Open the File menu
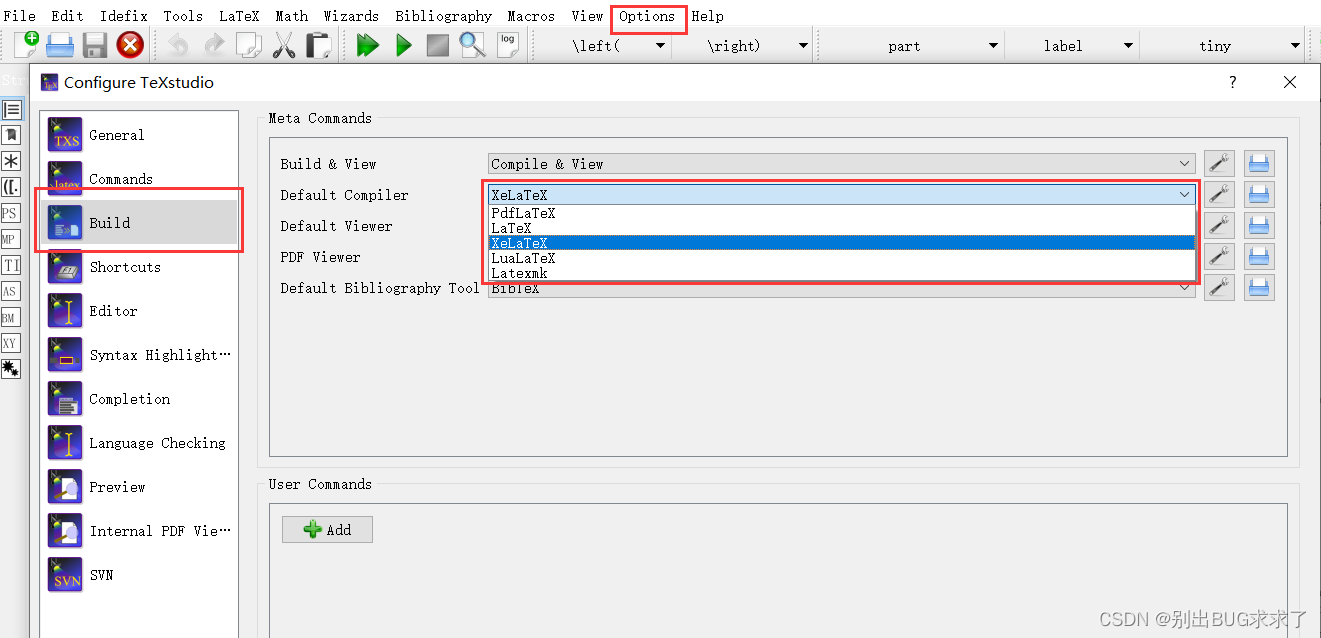The image size is (1321, 638). pyautogui.click(x=20, y=16)
